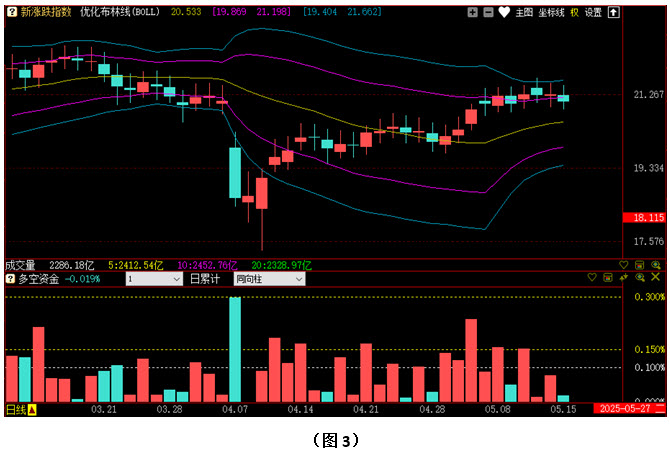
Task: Click the yellow triangle icon beside 日线
Action: (32, 410)
